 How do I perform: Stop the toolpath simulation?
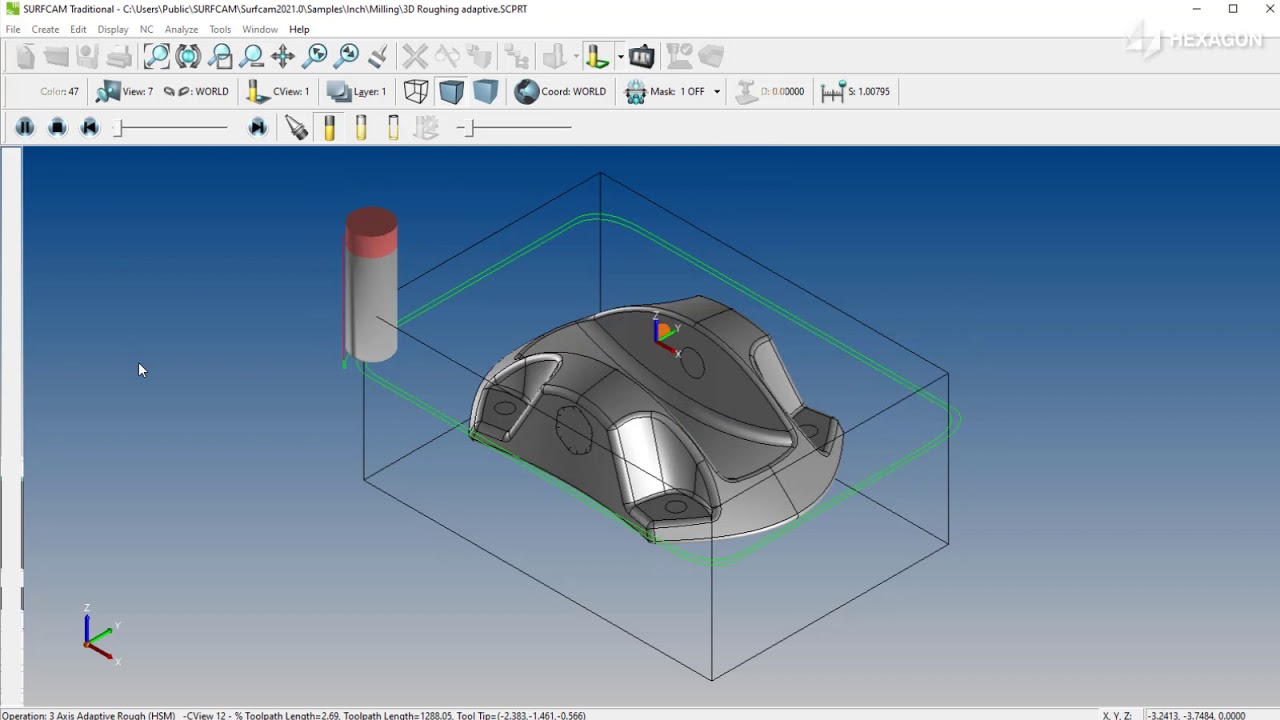pyautogui.click(x=57, y=127)
